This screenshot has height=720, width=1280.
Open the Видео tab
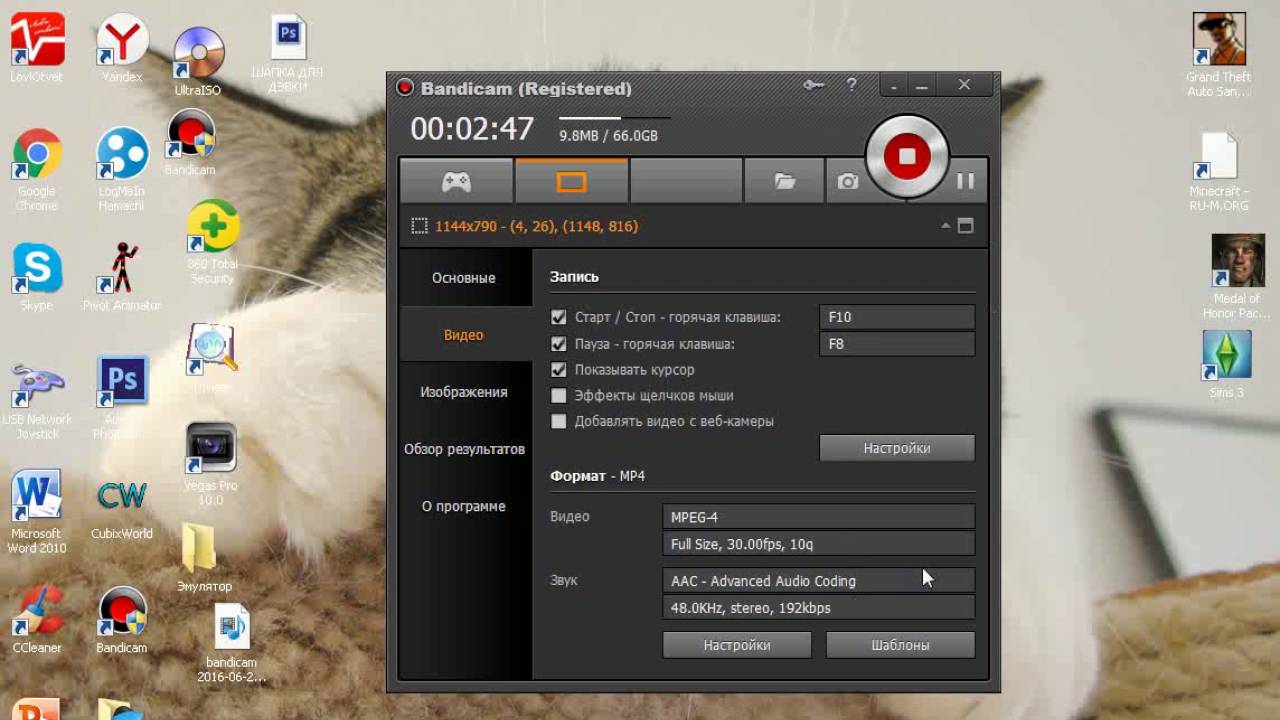pyautogui.click(x=464, y=335)
